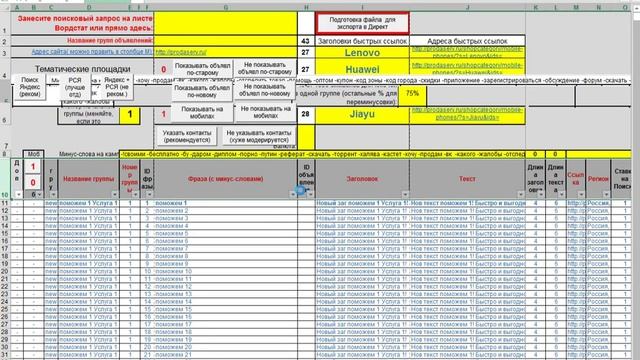Click 'Не показывать объявл по-новому' button
640x360 pixels.
265,90
